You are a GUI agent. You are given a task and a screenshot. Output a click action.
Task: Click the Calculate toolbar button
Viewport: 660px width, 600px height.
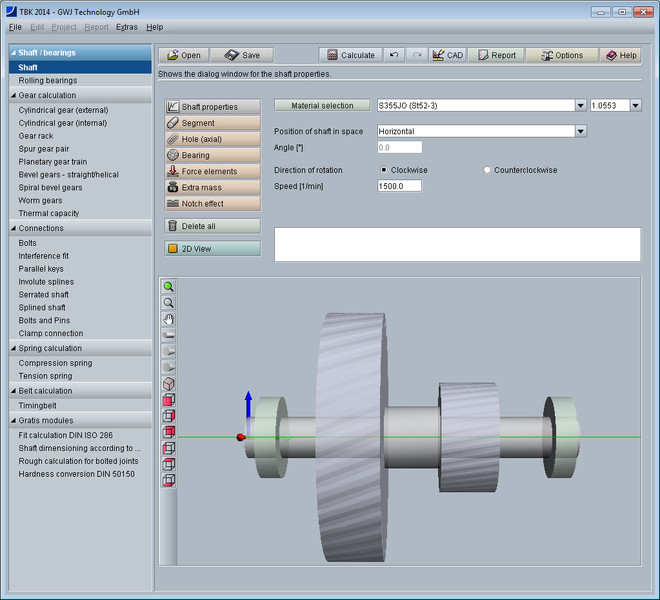point(350,55)
